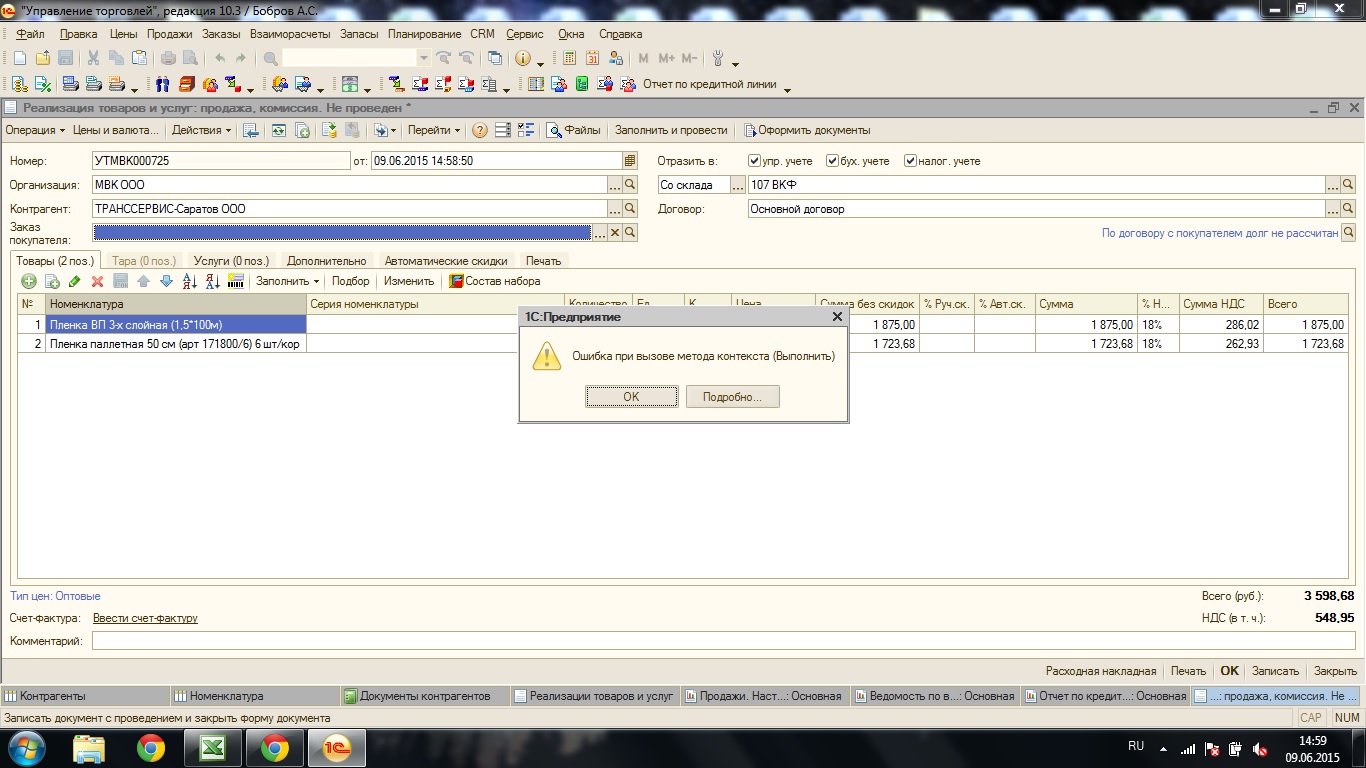Expand the Действия dropdown menu
Screen dimensions: 1366x768
(x=201, y=130)
